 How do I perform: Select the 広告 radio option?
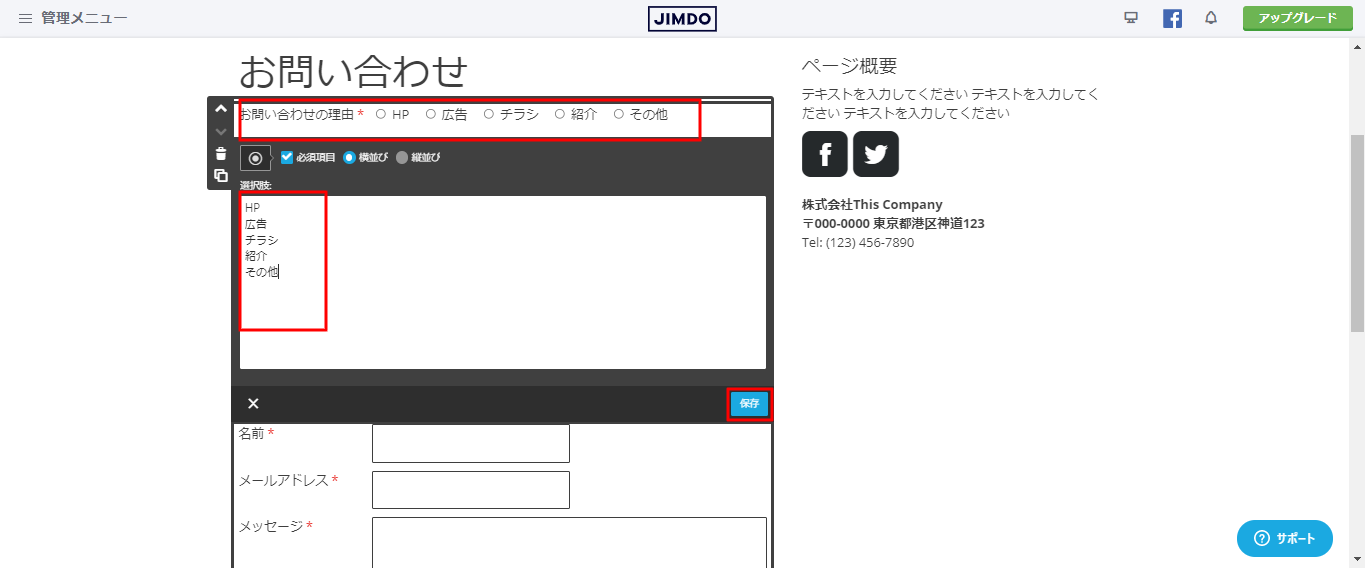click(x=431, y=114)
